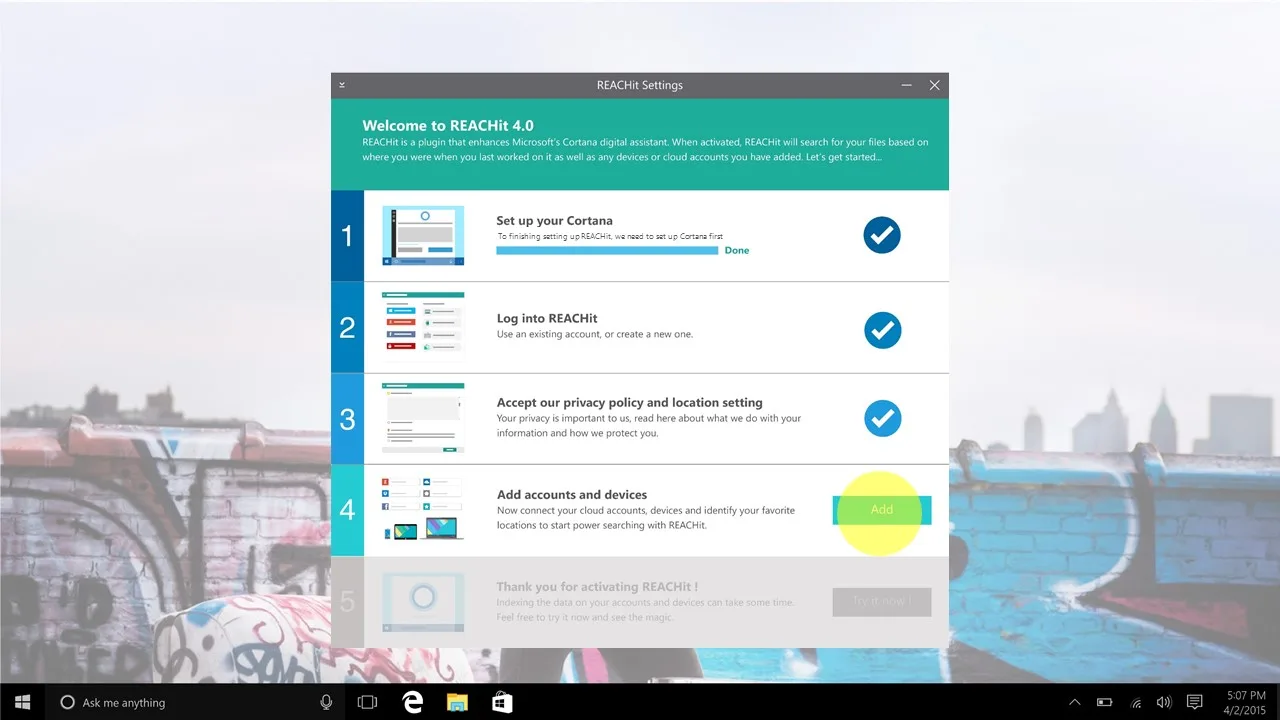The width and height of the screenshot is (1280, 720).
Task: Expand the hidden system tray icons
Action: pyautogui.click(x=1075, y=702)
